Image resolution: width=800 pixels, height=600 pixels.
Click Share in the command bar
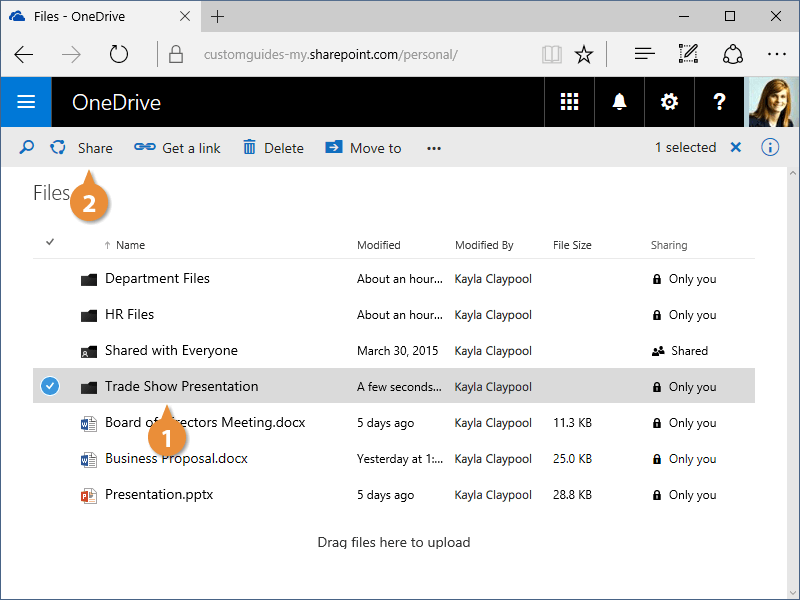pos(83,148)
